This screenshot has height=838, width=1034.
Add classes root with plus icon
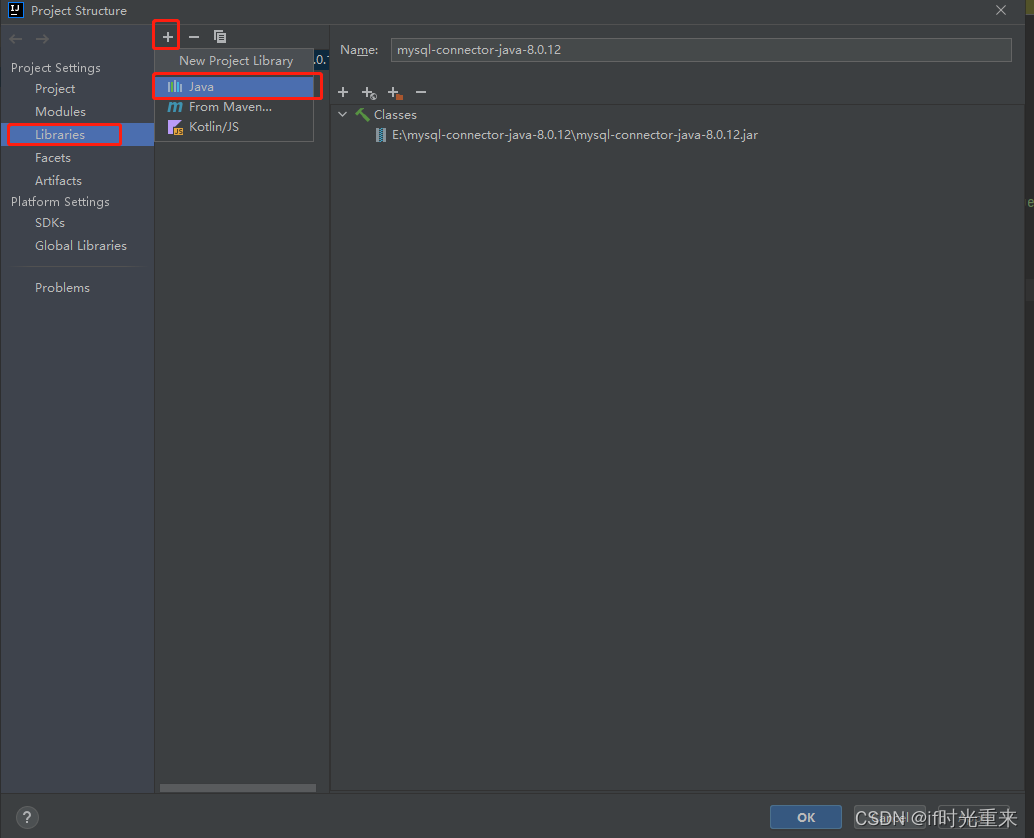(343, 92)
